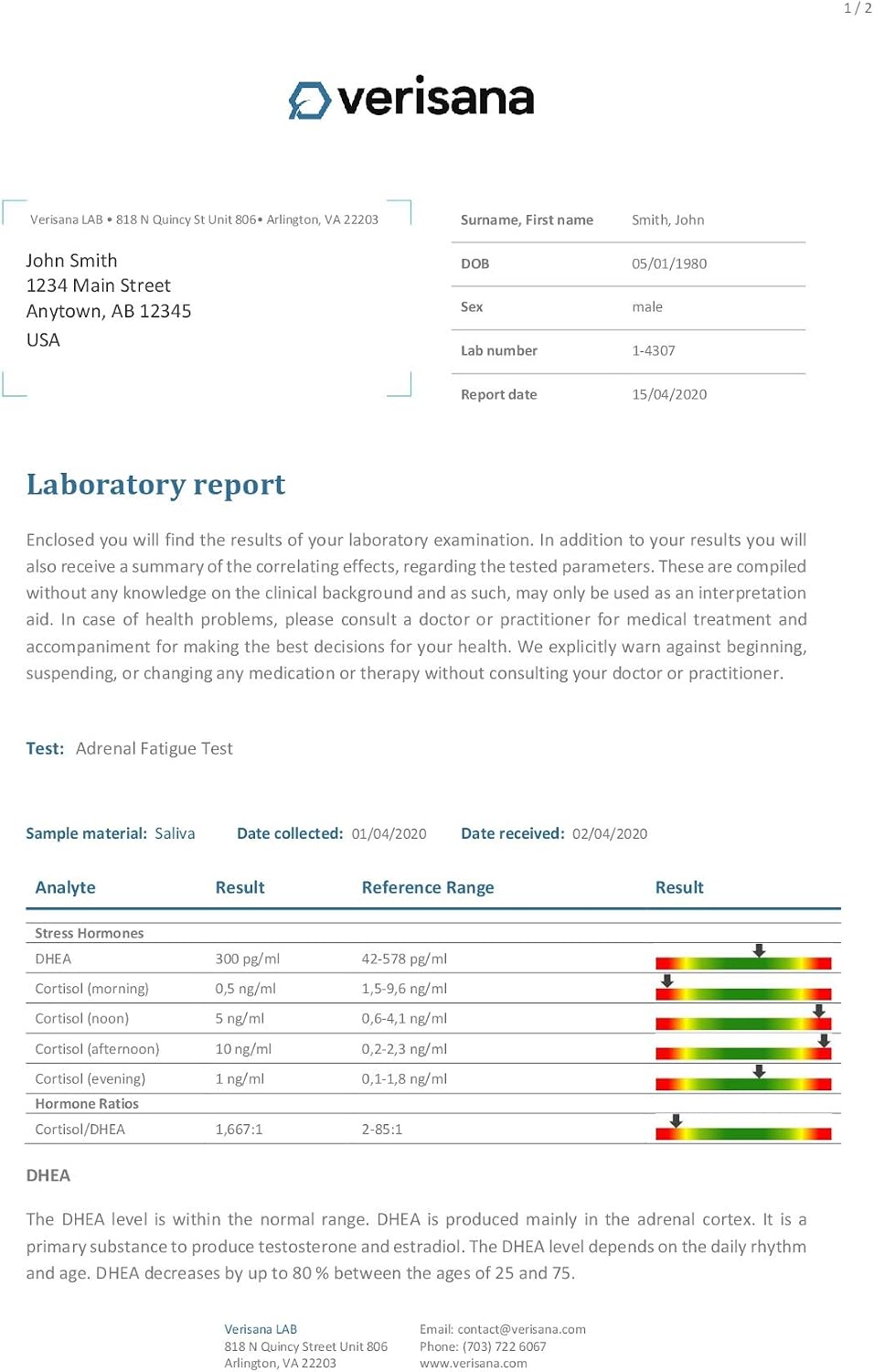Viewport: 874px width, 1372px height.
Task: Click the 'Hormone Ratios' section row
Action: (433, 1104)
